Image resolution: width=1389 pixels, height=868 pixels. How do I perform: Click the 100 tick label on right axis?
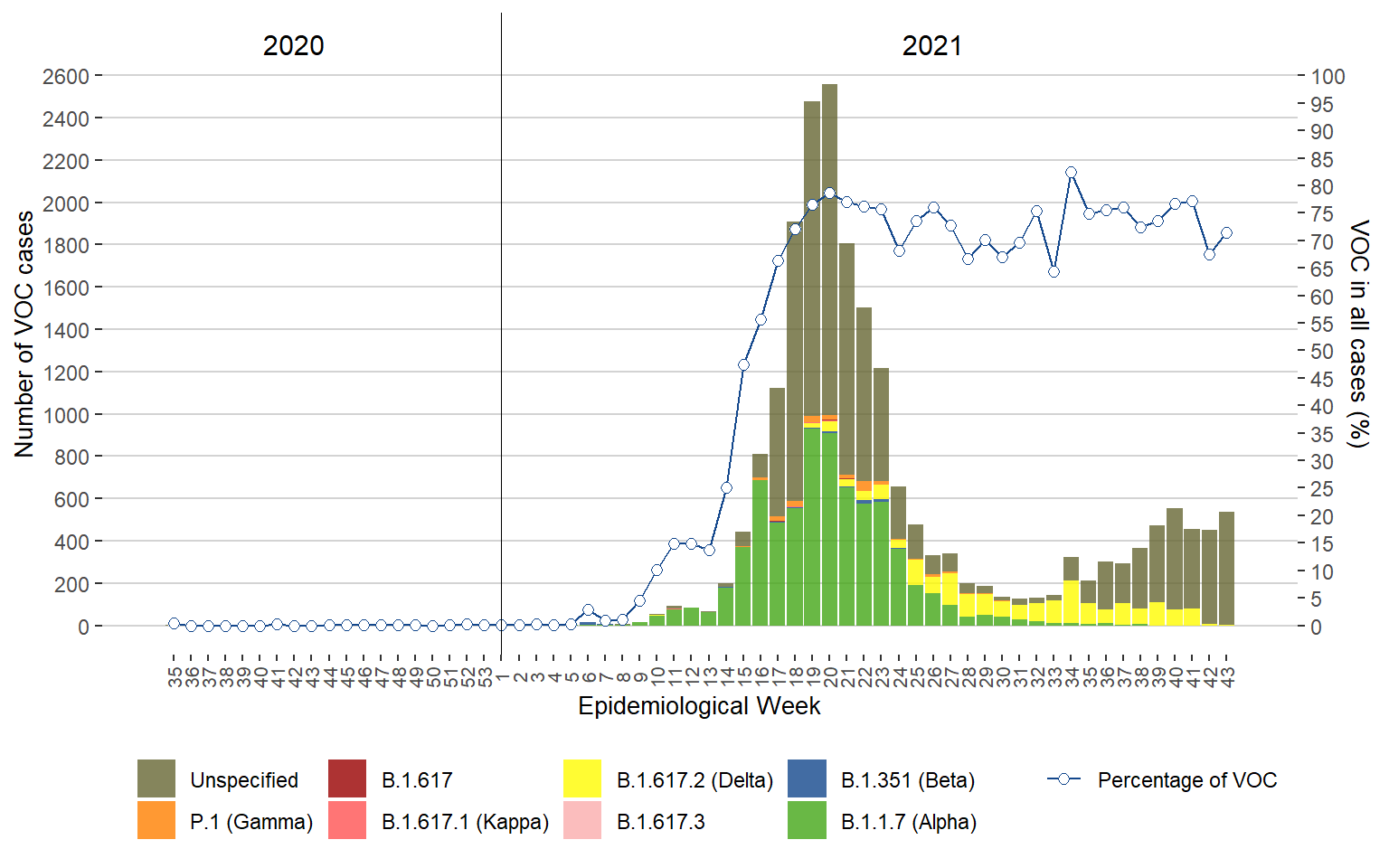pyautogui.click(x=1328, y=77)
